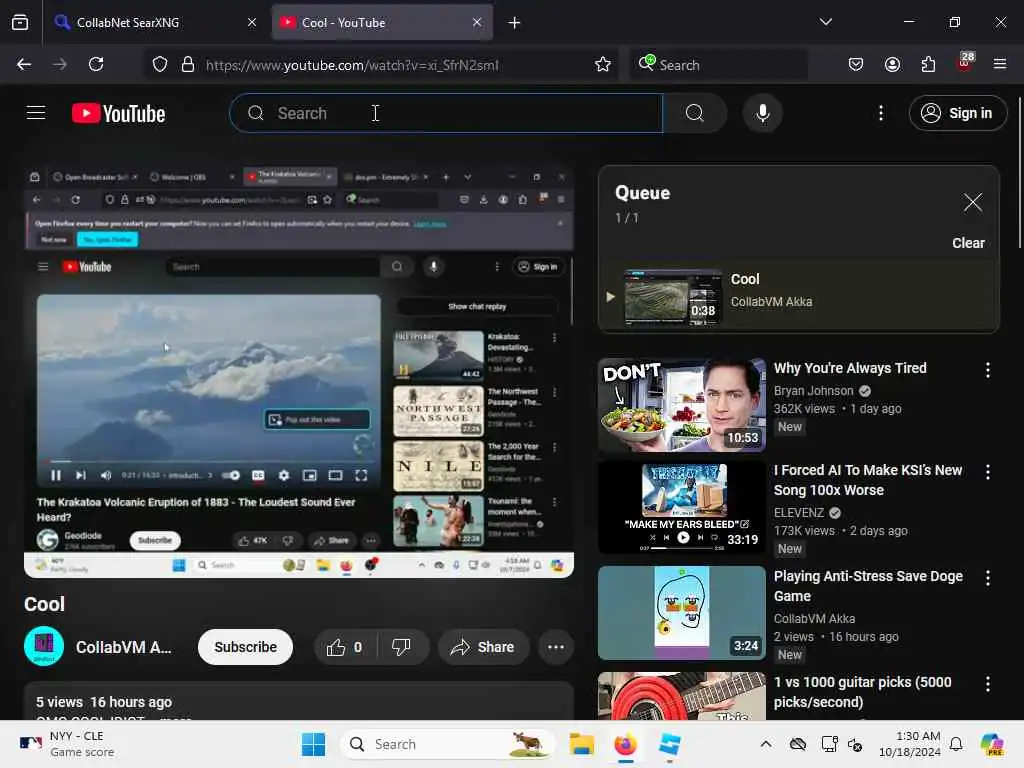This screenshot has height=768, width=1024.
Task: Open I Forced AI To Make KSI's video title
Action: click(x=868, y=480)
